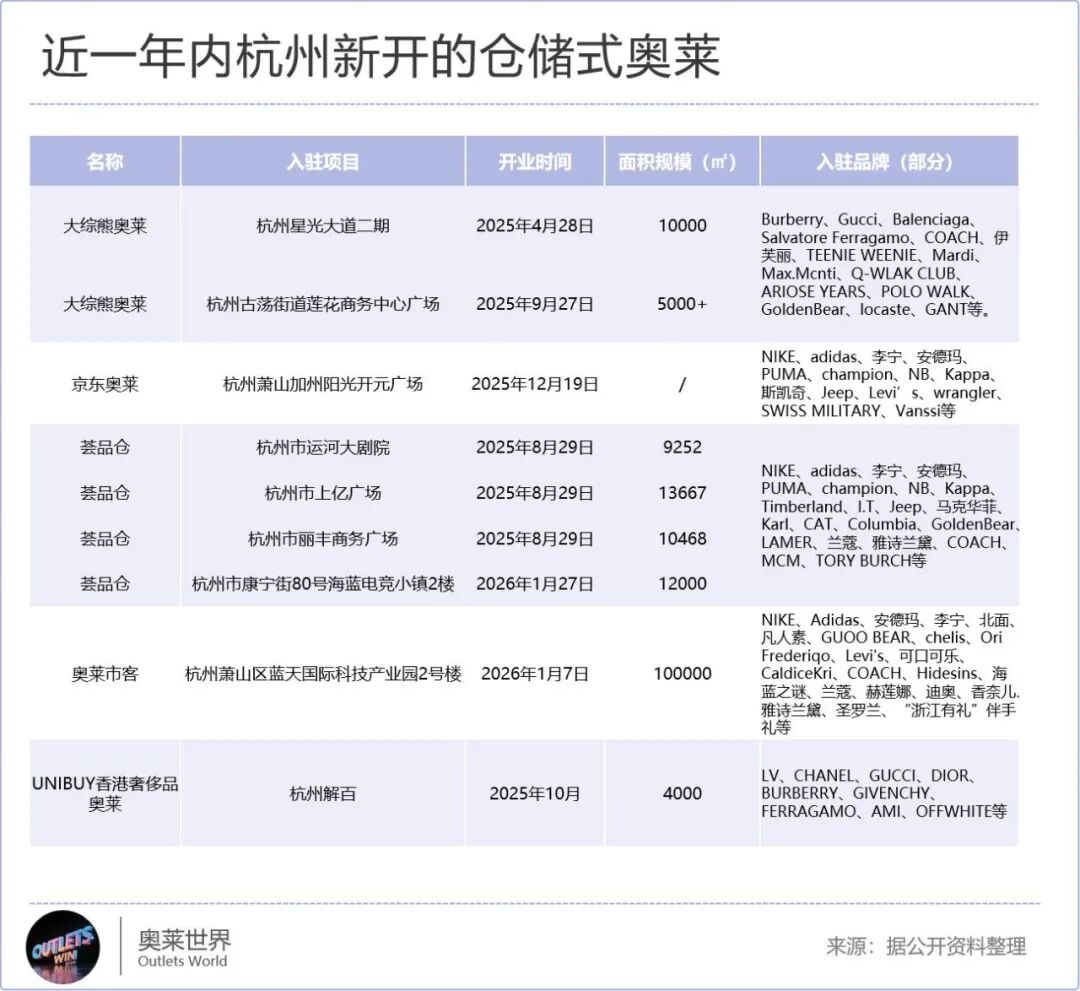Click the area value 13667

tap(682, 492)
